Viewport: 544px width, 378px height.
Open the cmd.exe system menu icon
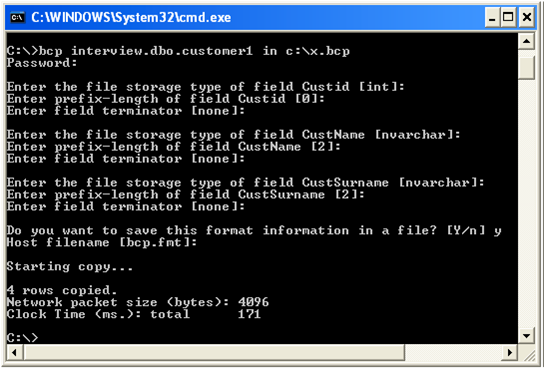click(17, 17)
